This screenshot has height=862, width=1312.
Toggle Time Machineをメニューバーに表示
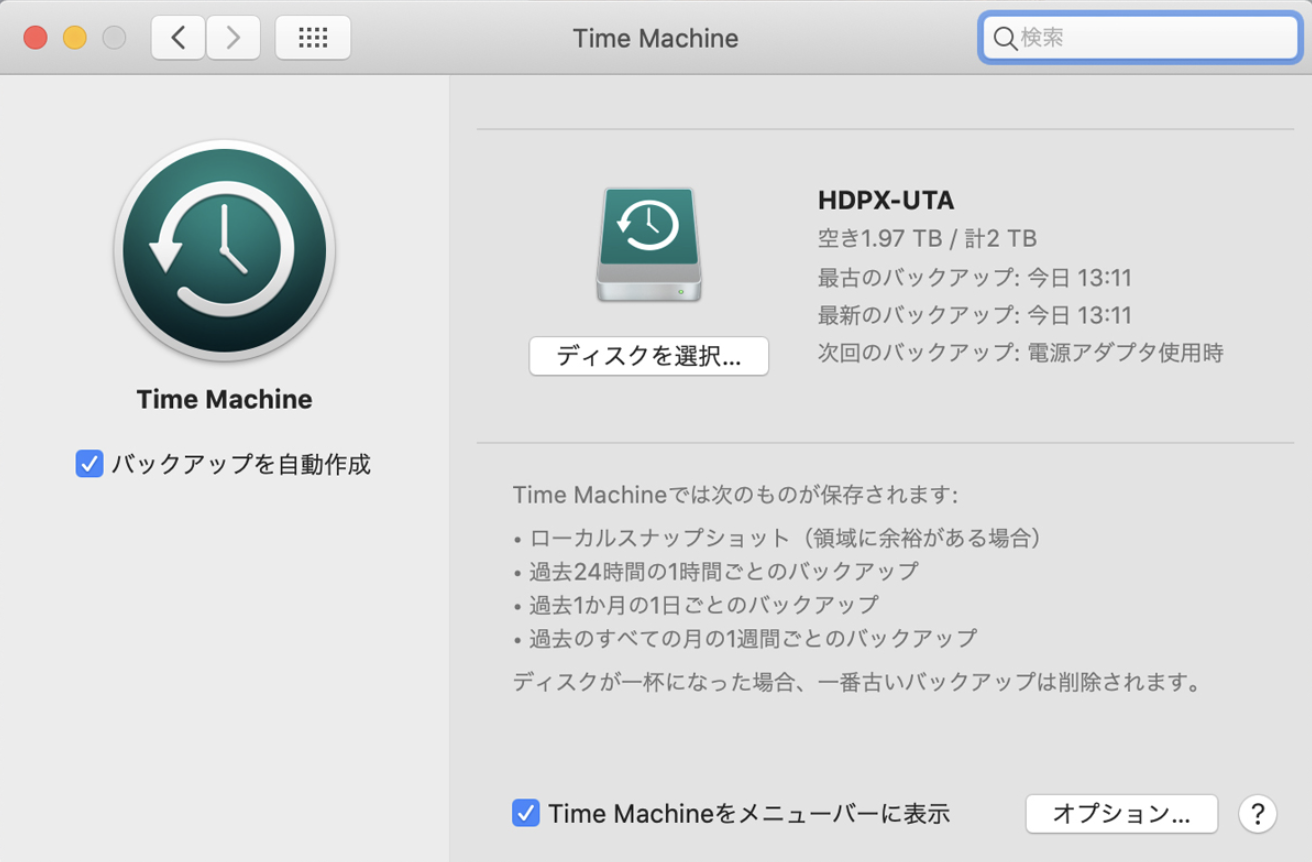(x=525, y=813)
